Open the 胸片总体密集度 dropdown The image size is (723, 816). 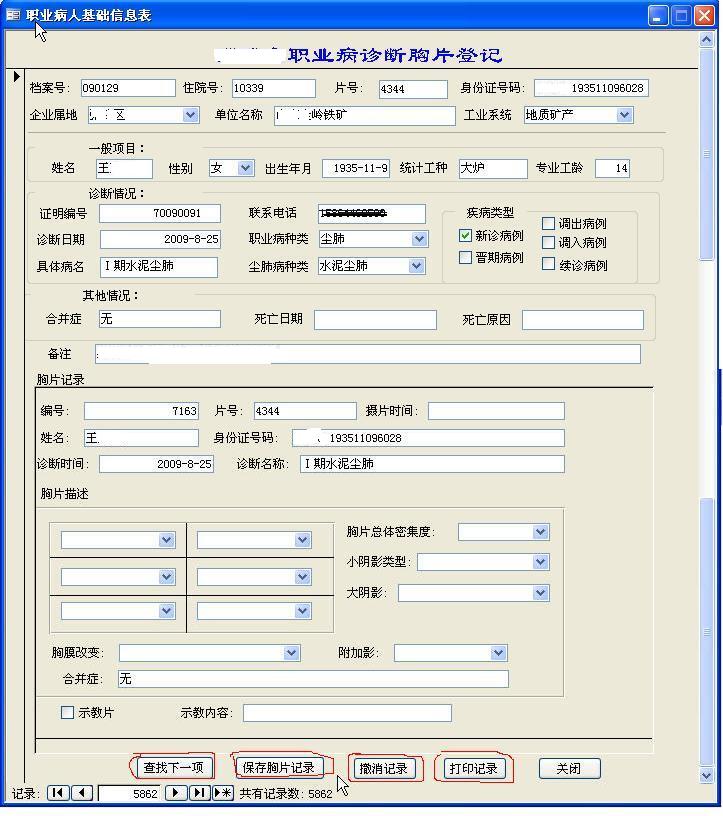tap(540, 532)
